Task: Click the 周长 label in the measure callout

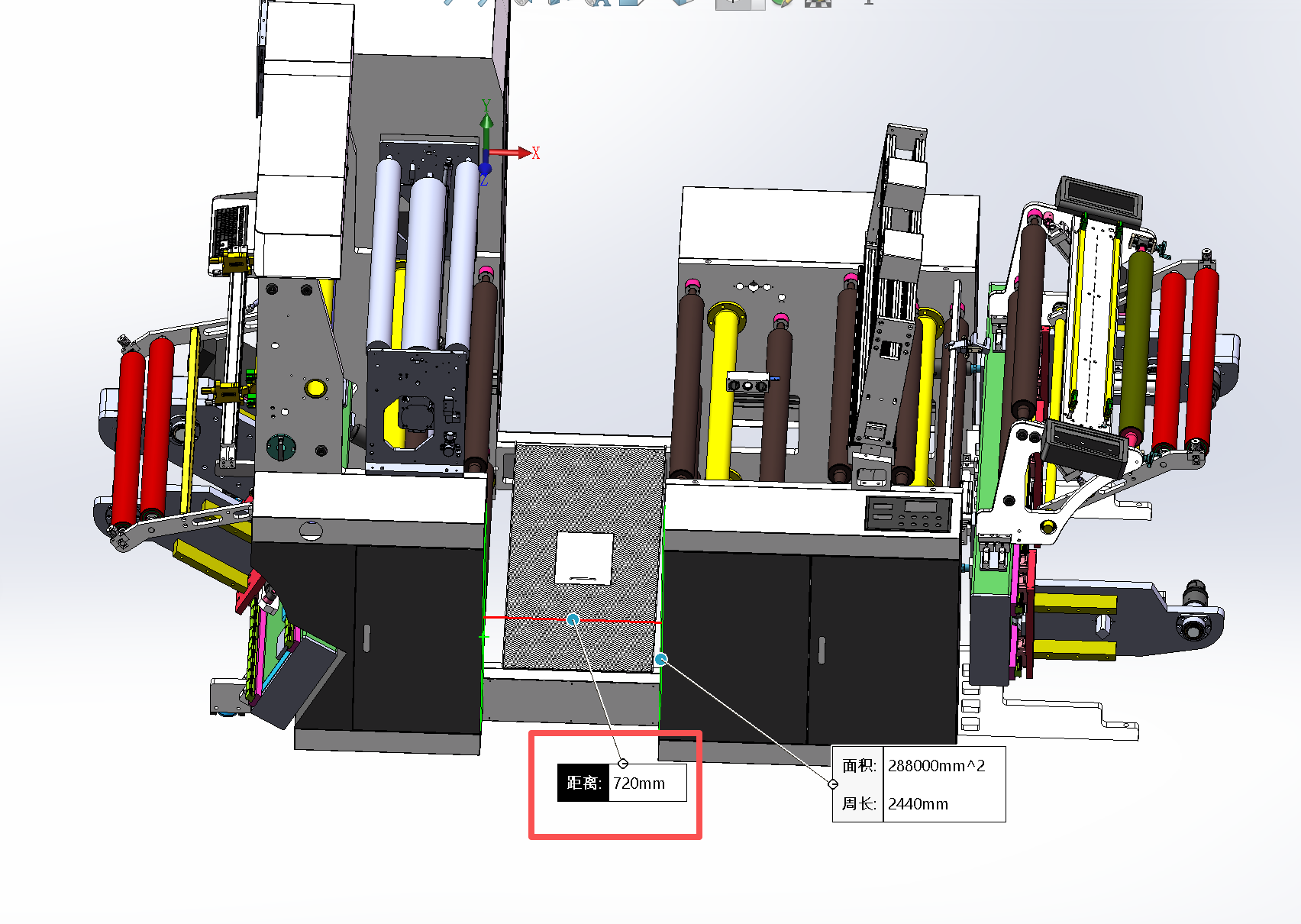Action: click(858, 804)
